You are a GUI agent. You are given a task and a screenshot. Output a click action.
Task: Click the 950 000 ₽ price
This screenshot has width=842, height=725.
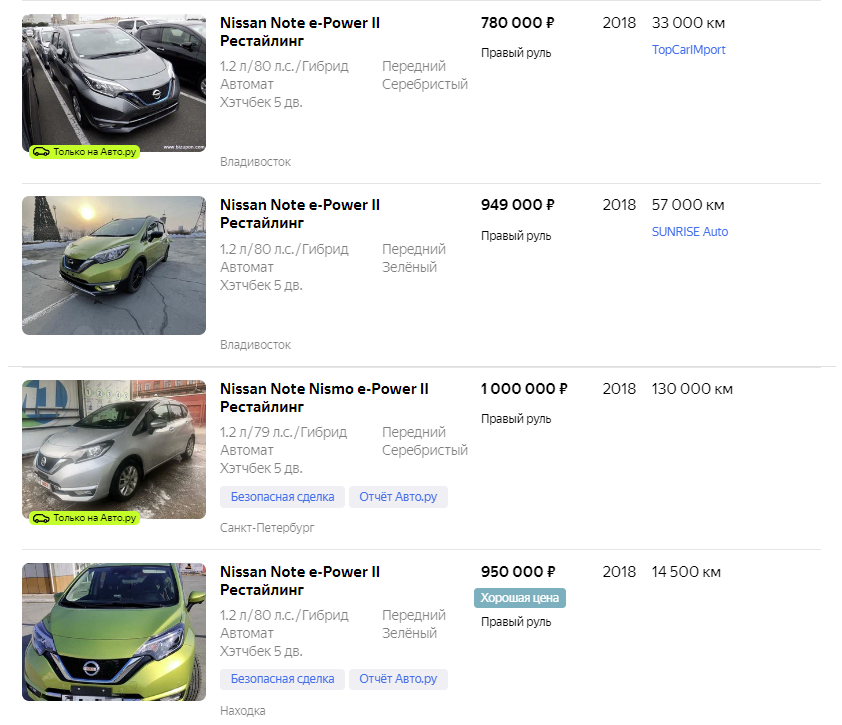point(518,571)
